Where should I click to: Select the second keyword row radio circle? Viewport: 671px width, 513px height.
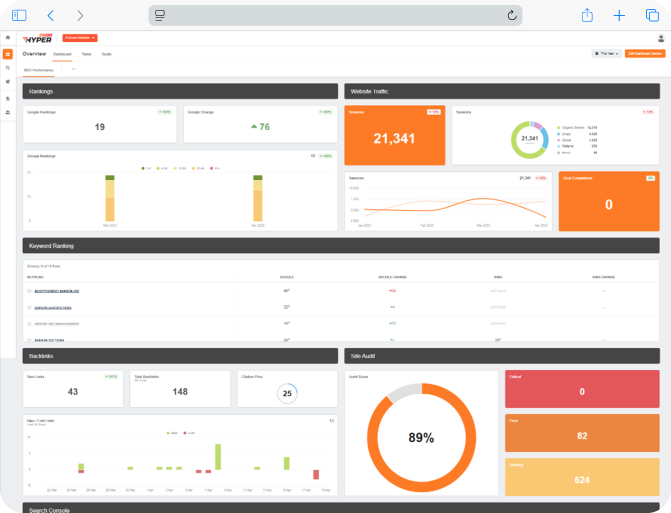(x=29, y=307)
